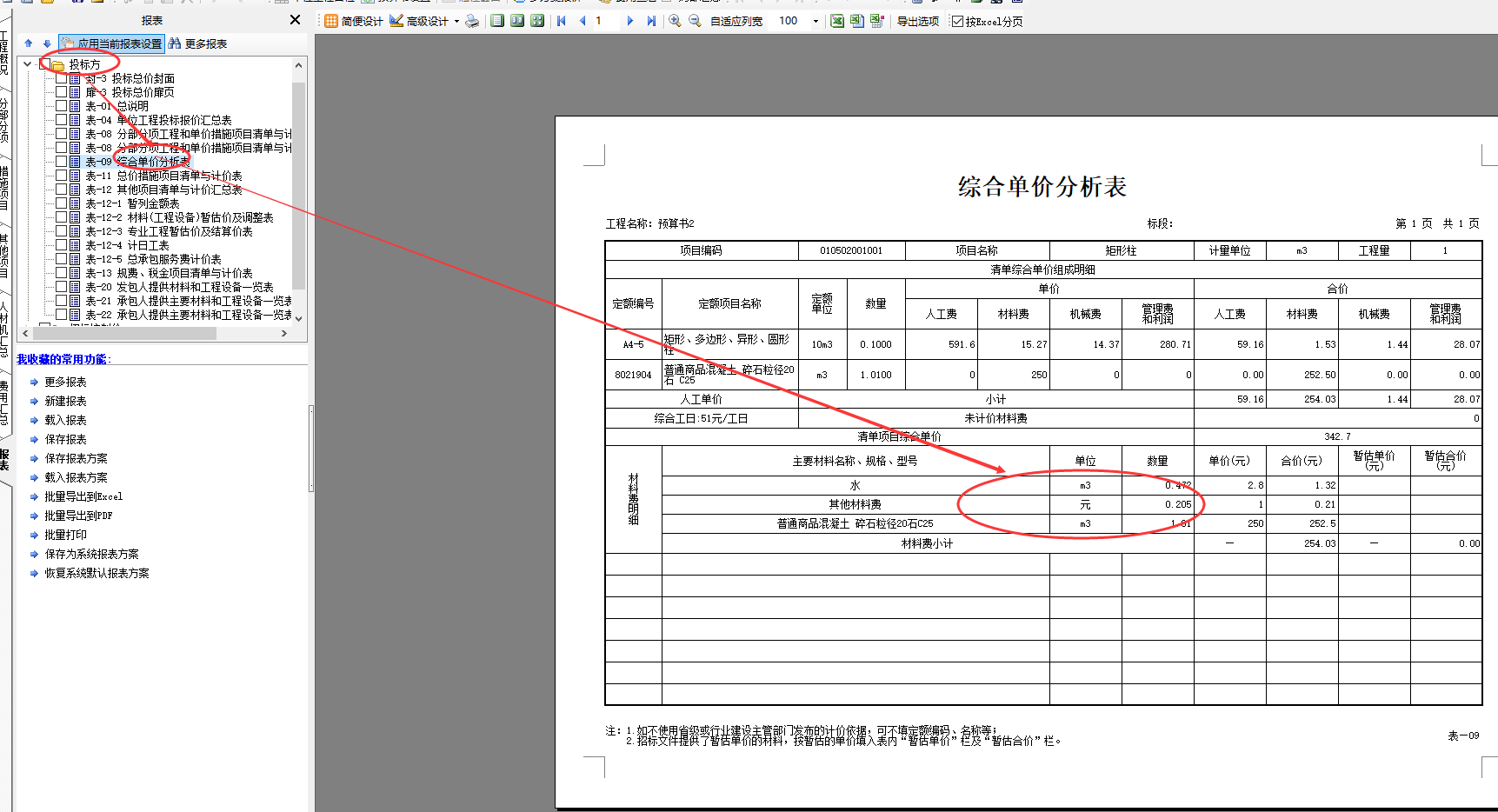The width and height of the screenshot is (1498, 812).
Task: Move report up with blue arrow
Action: pos(29,43)
